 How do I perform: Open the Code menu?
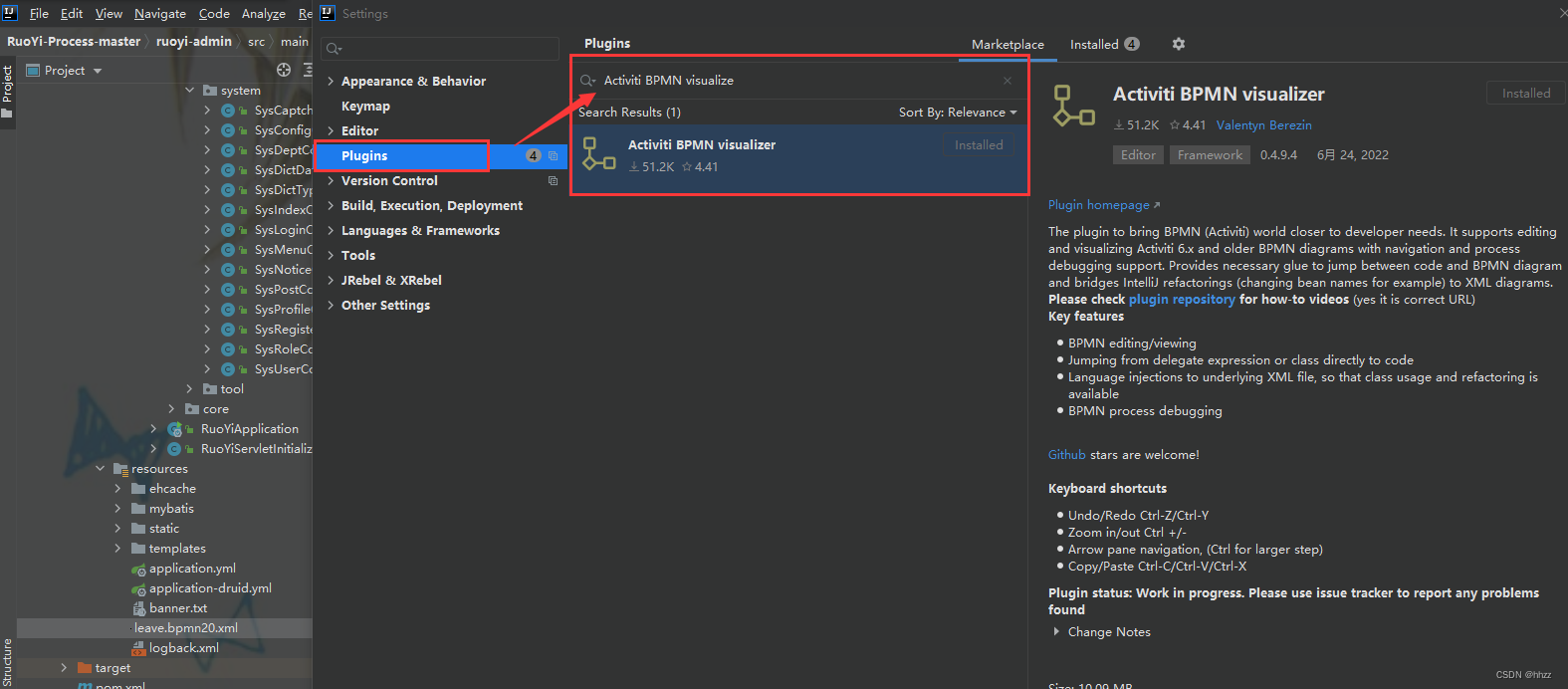tap(214, 14)
